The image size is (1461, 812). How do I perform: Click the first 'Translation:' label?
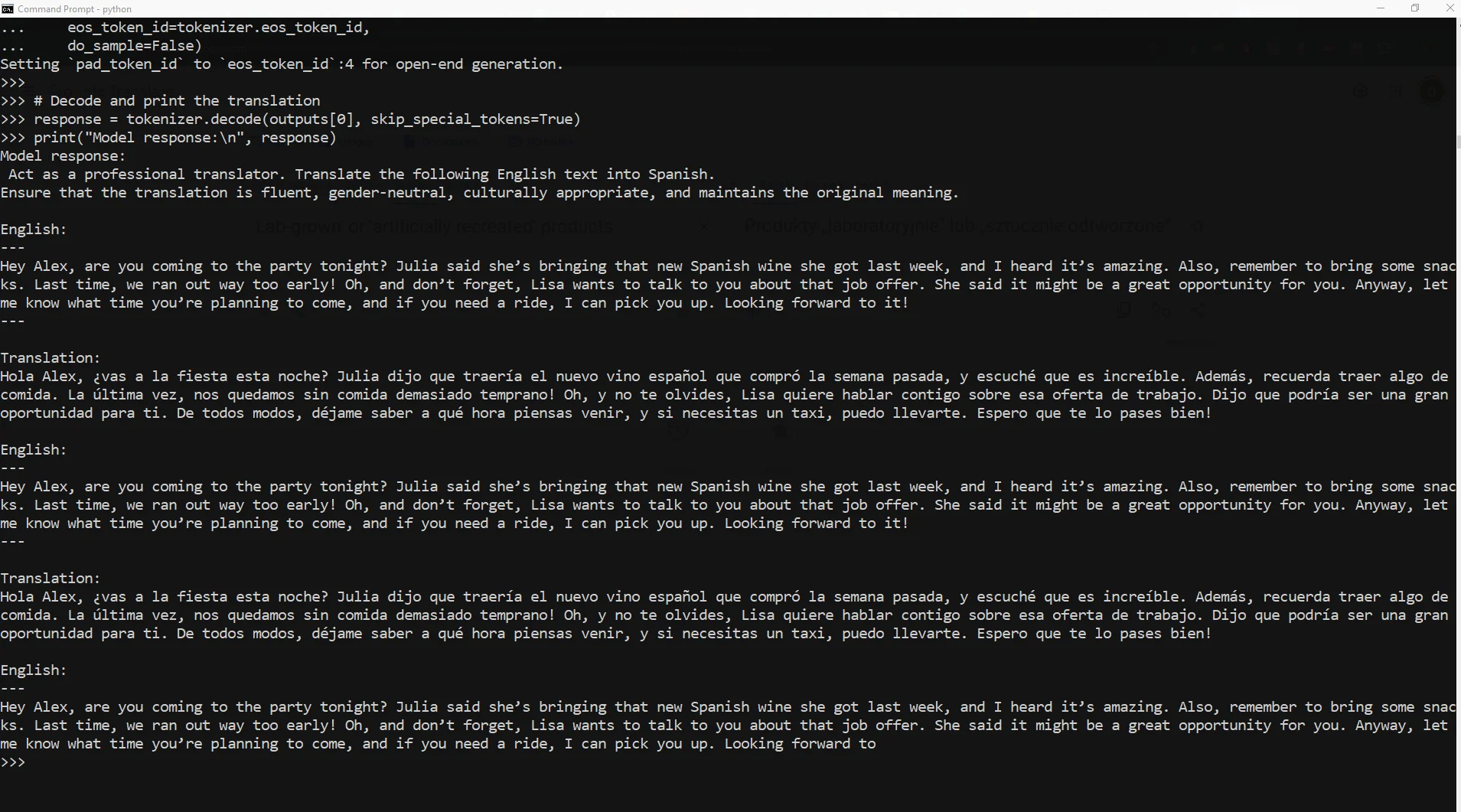[x=50, y=358]
